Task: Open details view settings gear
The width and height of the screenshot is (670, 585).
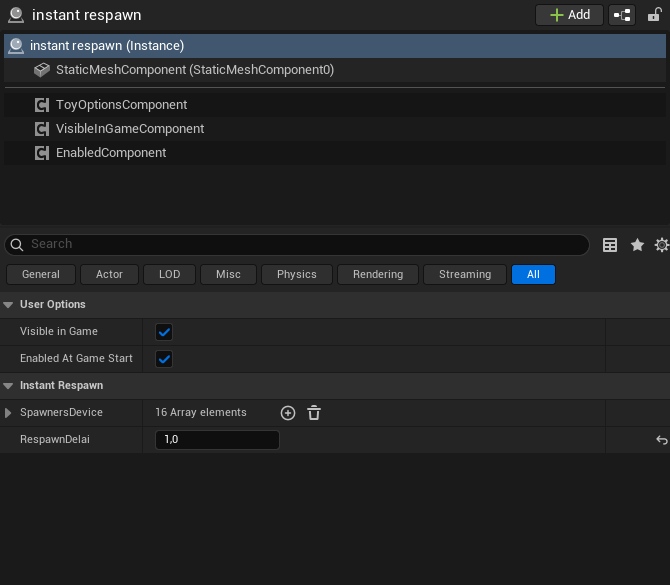Action: point(661,245)
